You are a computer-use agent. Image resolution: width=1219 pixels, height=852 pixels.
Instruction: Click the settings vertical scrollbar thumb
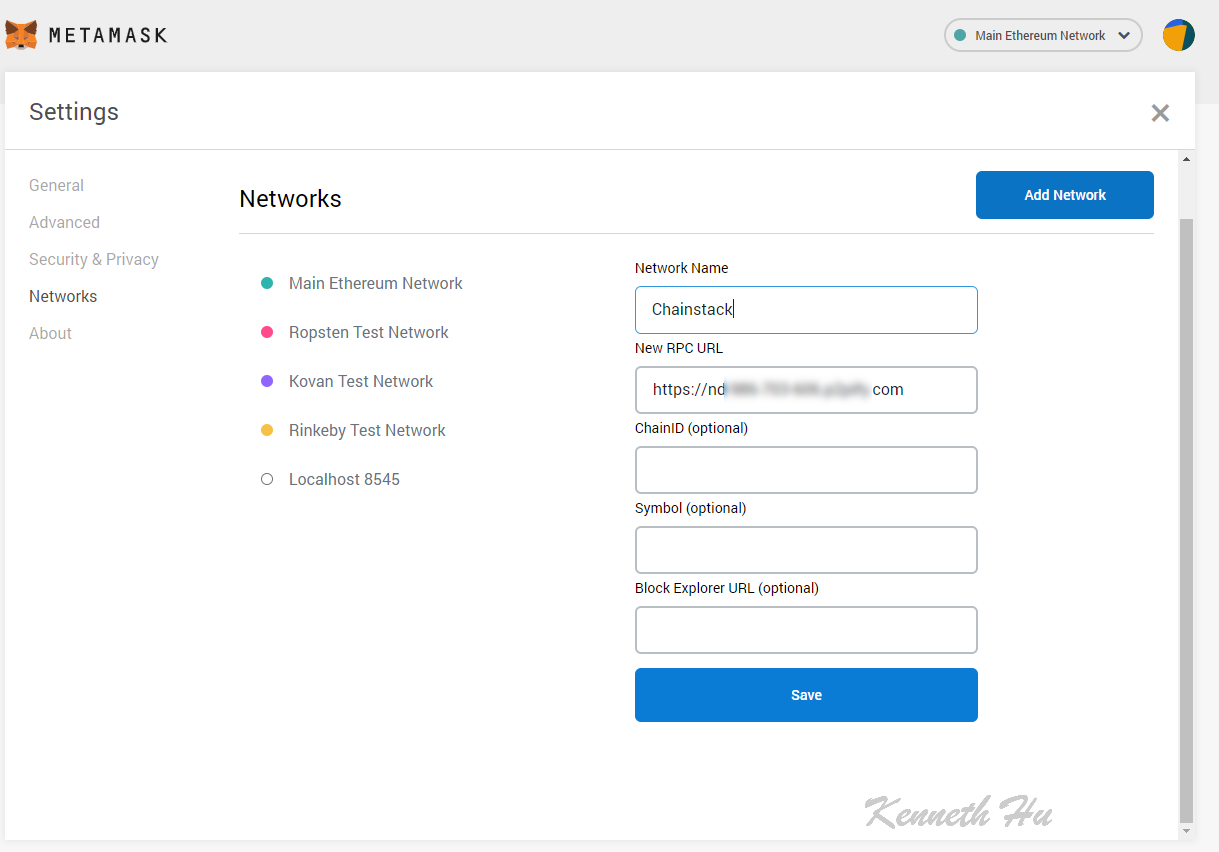(1187, 519)
